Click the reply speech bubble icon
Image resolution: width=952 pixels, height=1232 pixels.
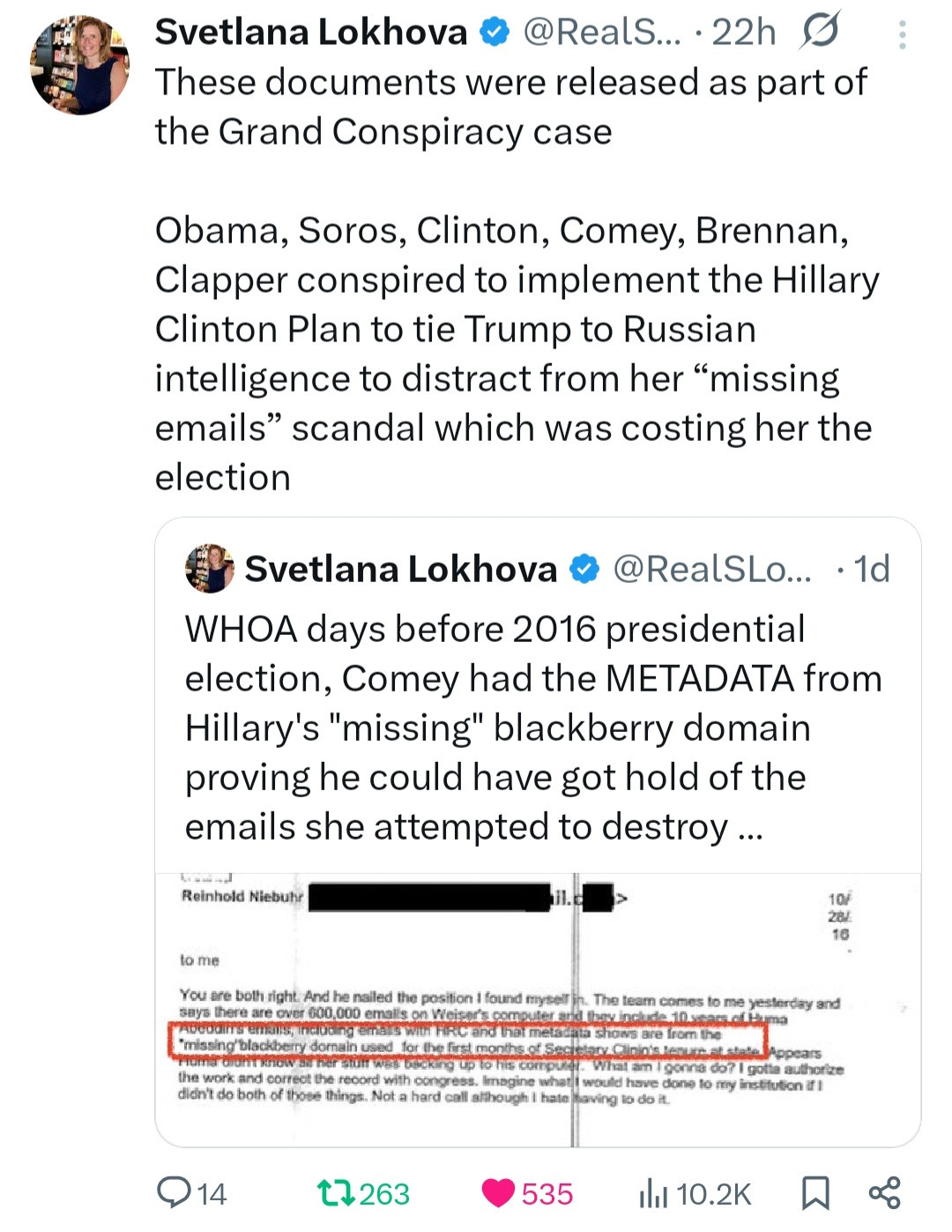click(174, 1192)
